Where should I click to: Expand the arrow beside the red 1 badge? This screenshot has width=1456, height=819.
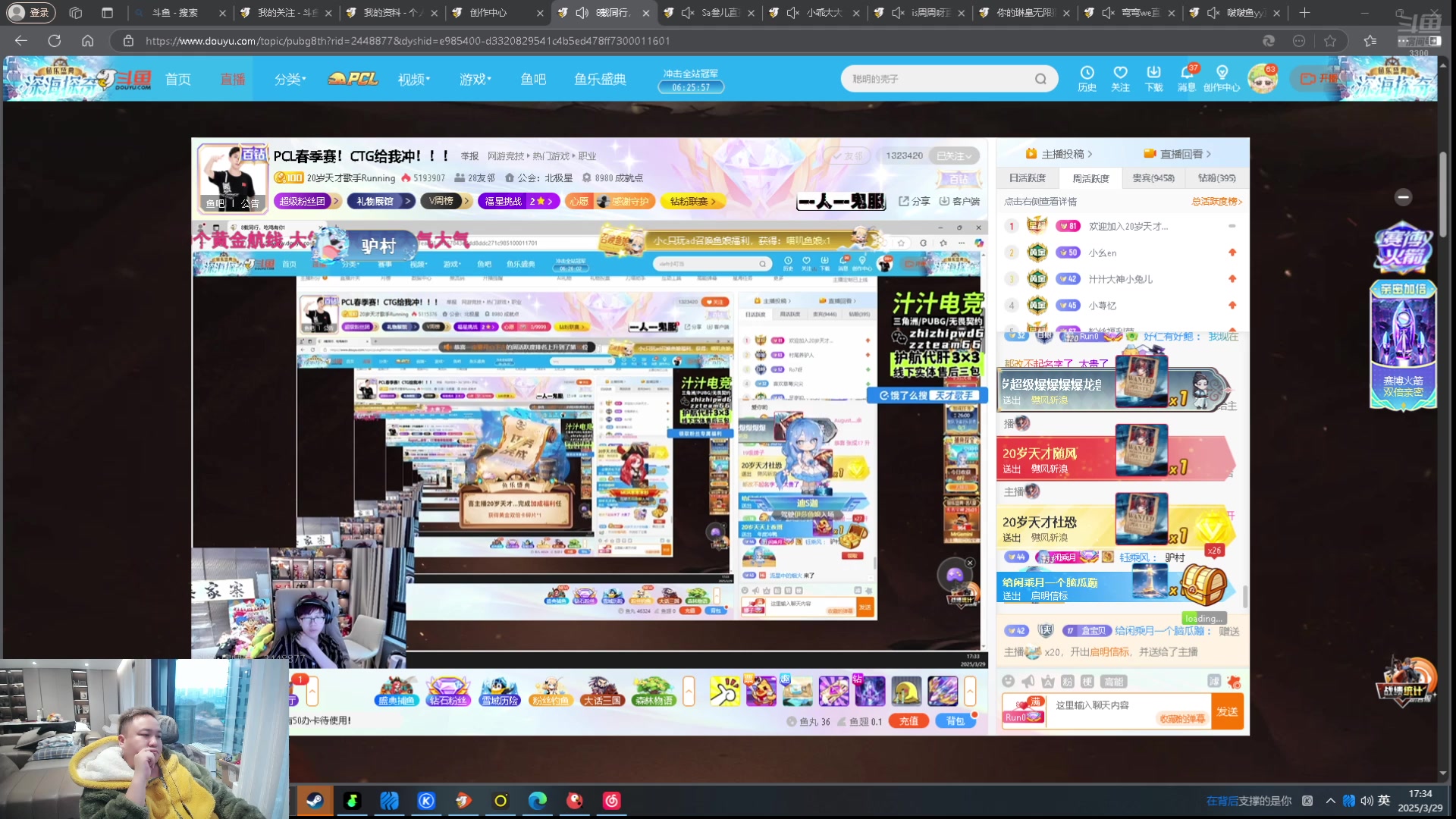tap(312, 691)
